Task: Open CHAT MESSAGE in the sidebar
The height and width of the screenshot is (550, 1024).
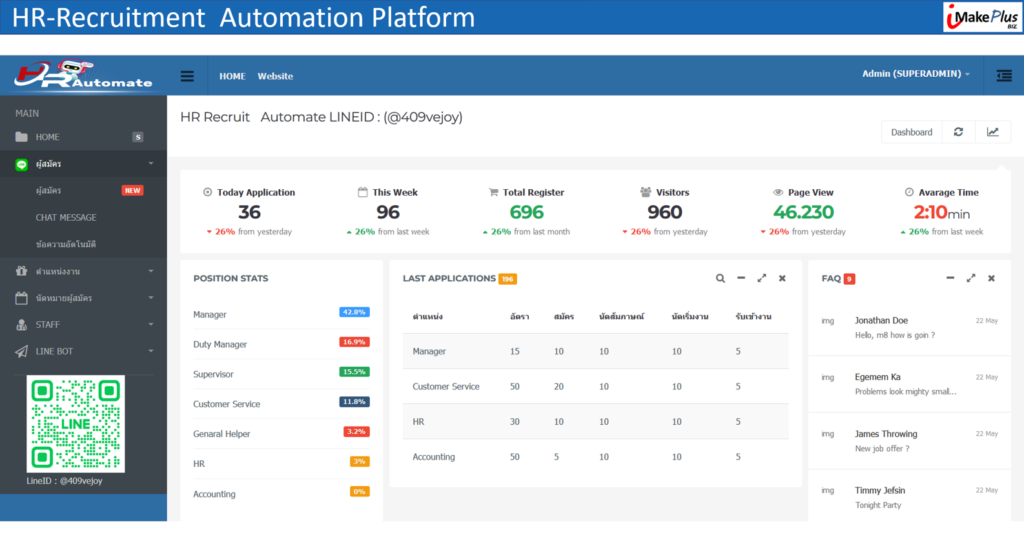Action: point(66,218)
